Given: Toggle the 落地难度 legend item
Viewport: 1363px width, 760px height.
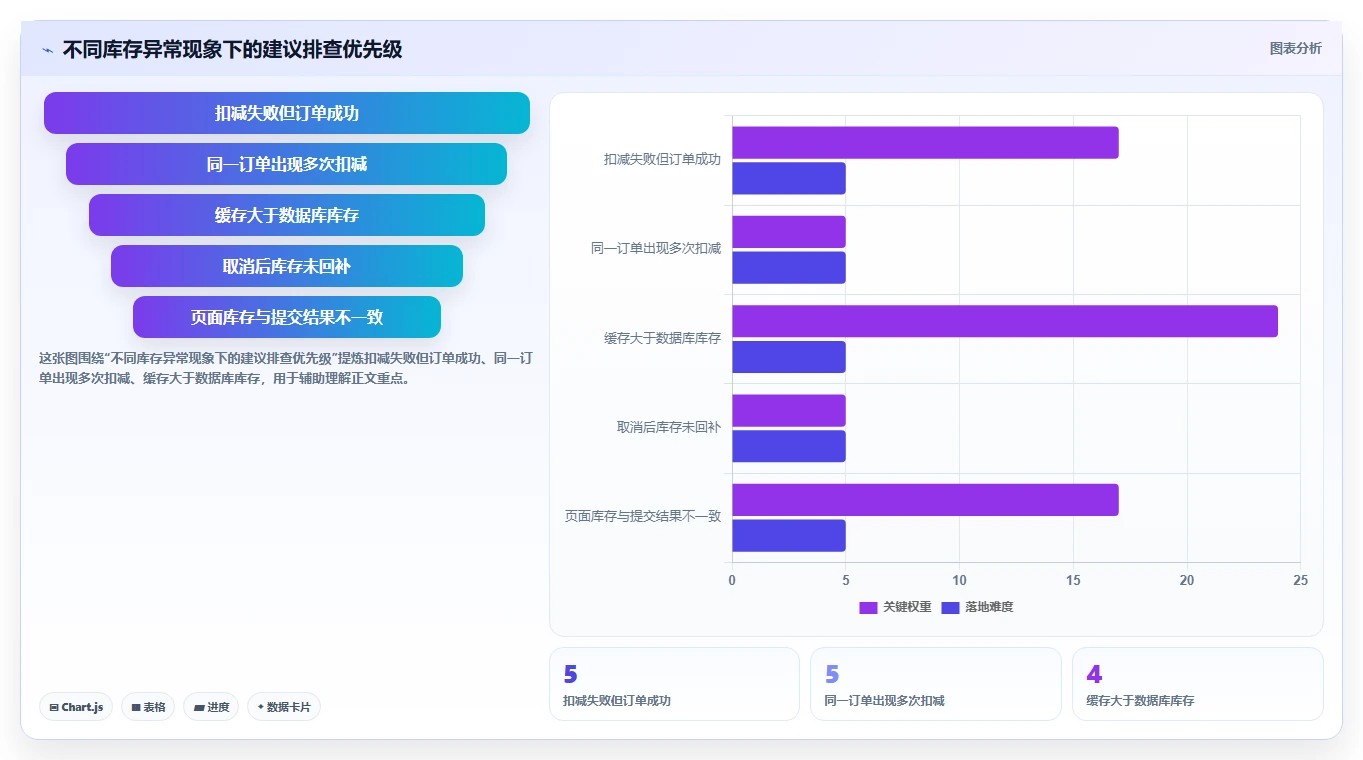Looking at the screenshot, I should point(977,607).
